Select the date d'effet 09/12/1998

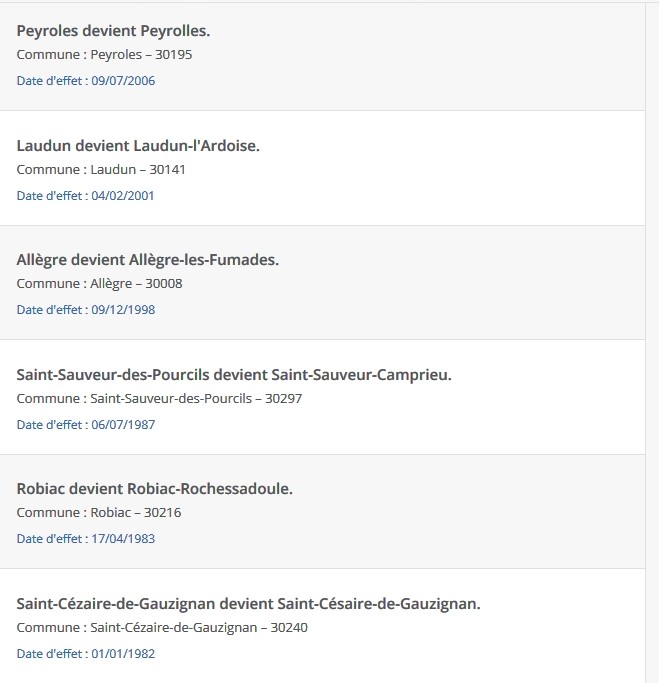pos(86,310)
